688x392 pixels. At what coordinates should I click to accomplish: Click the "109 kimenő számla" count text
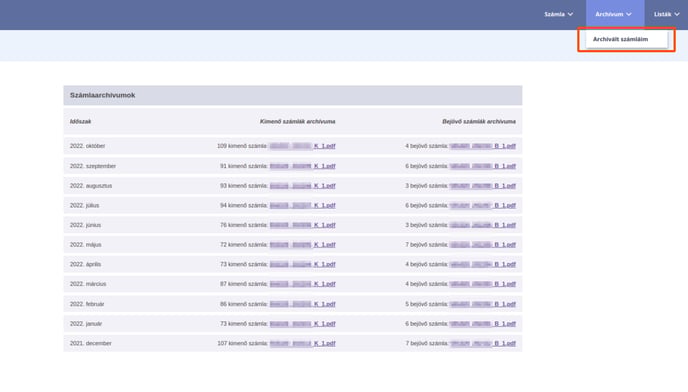[x=242, y=146]
